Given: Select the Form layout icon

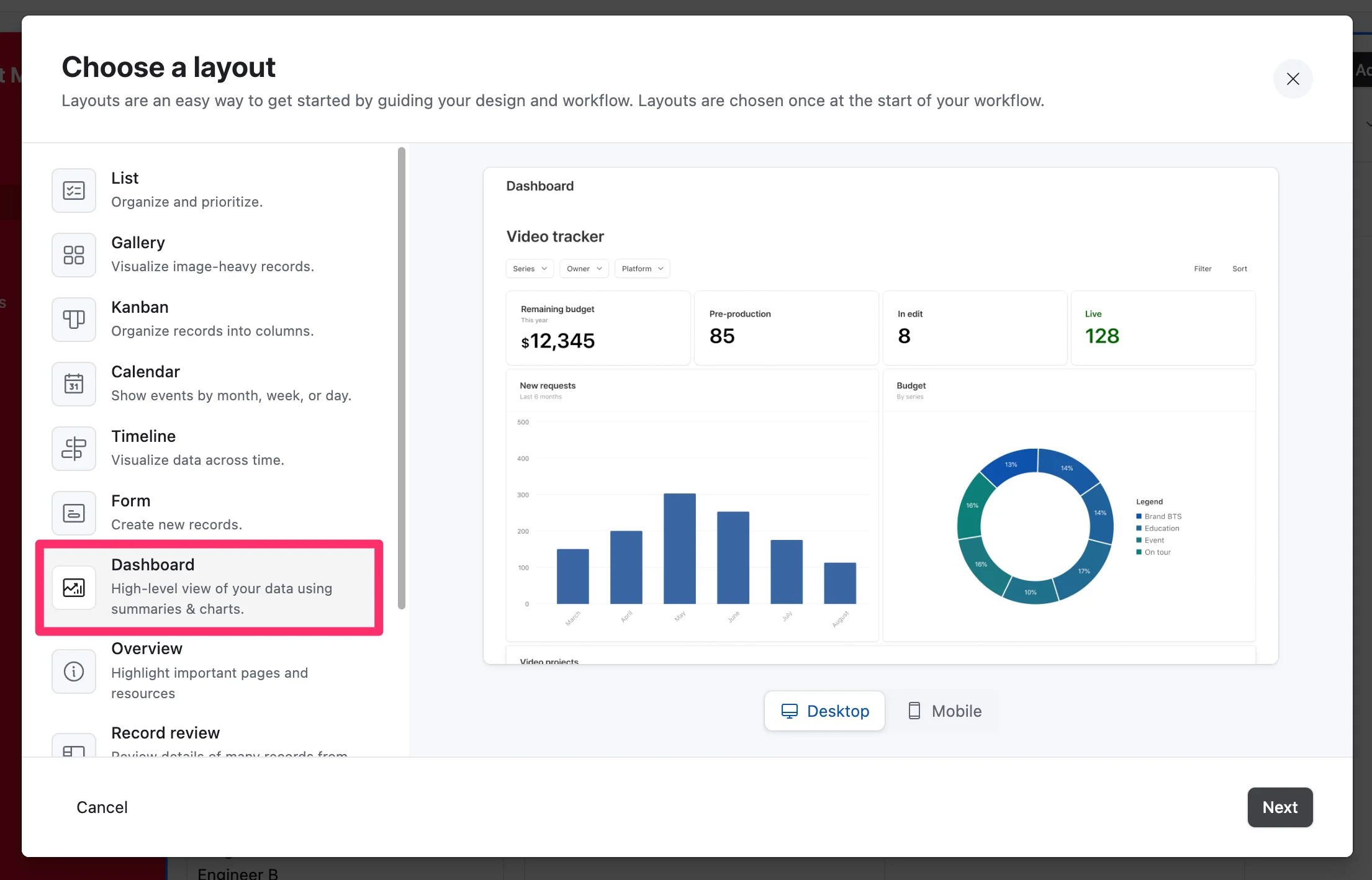Looking at the screenshot, I should [74, 513].
